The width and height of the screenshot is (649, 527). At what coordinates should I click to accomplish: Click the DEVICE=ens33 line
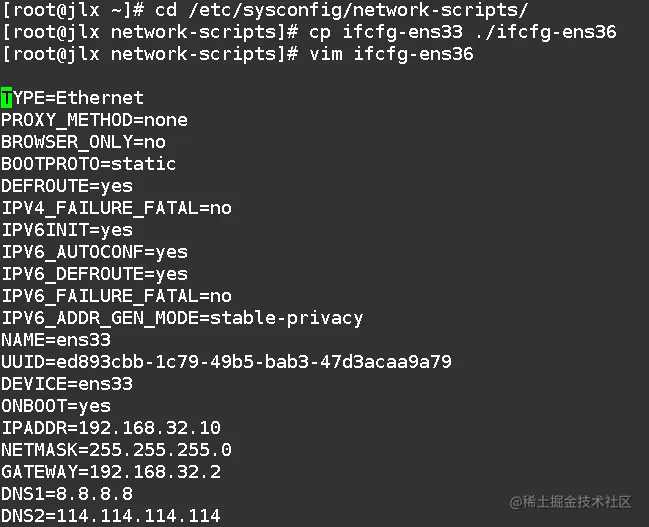[x=66, y=384]
